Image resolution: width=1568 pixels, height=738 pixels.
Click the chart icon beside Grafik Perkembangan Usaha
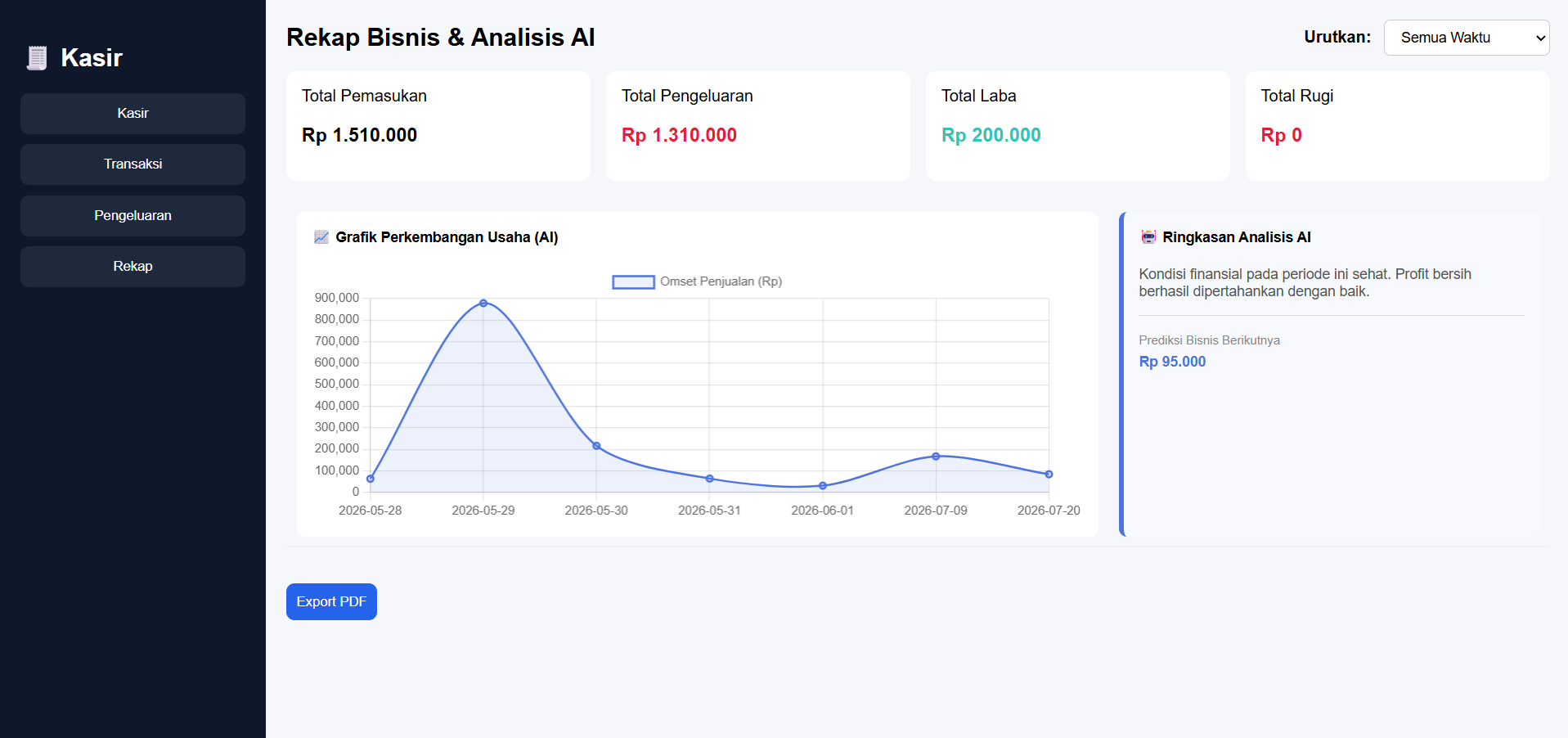pos(321,237)
